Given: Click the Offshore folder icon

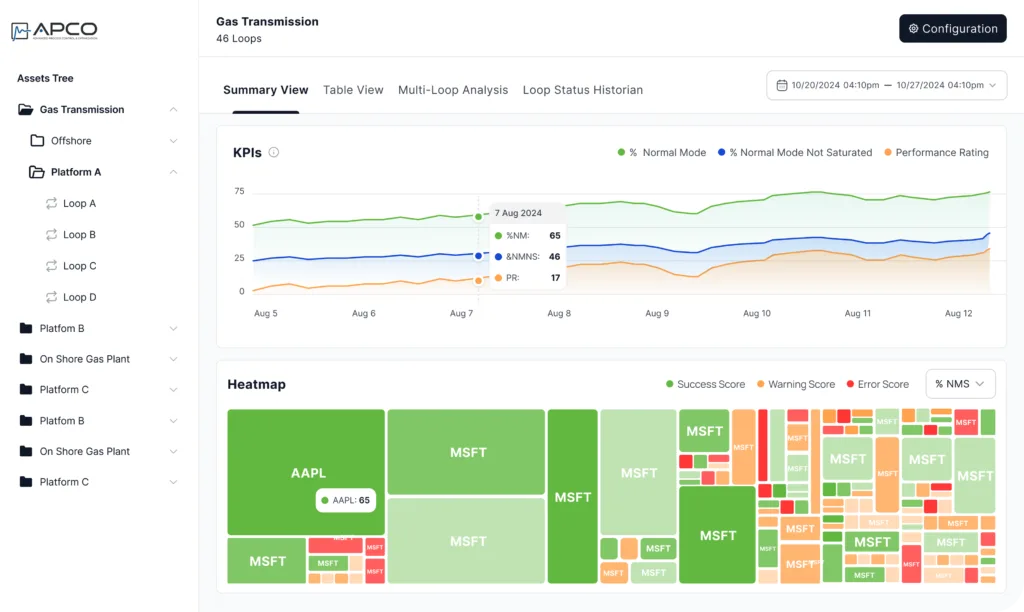Looking at the screenshot, I should (x=37, y=141).
